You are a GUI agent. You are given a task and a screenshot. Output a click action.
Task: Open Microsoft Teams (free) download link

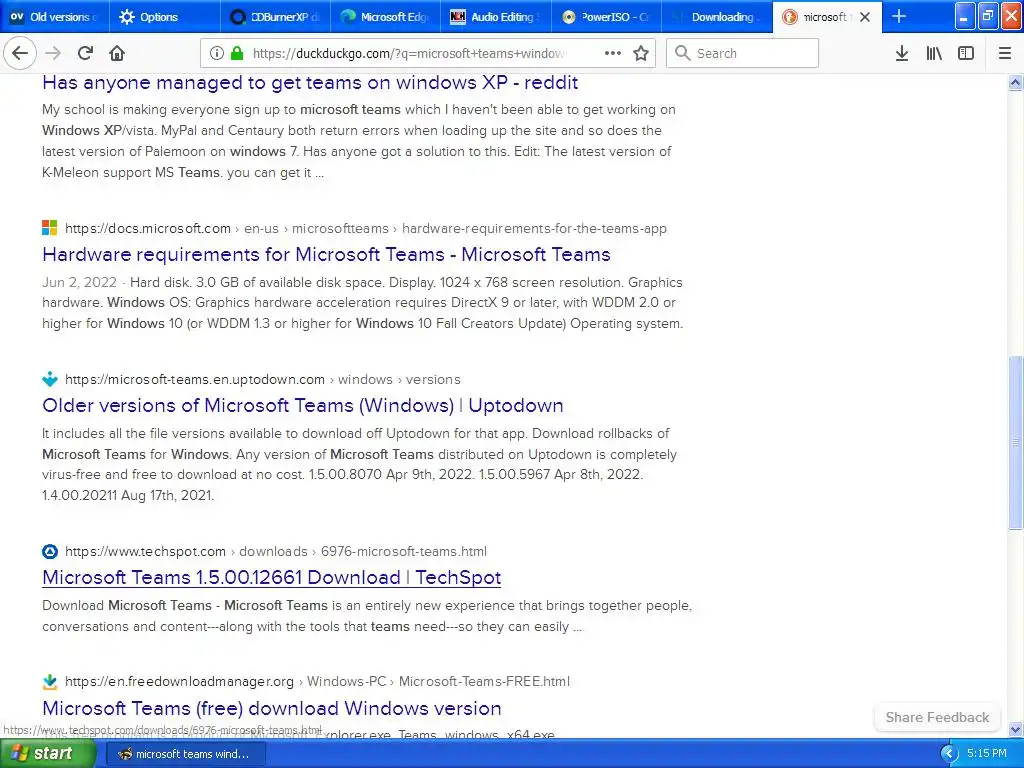[x=272, y=708]
